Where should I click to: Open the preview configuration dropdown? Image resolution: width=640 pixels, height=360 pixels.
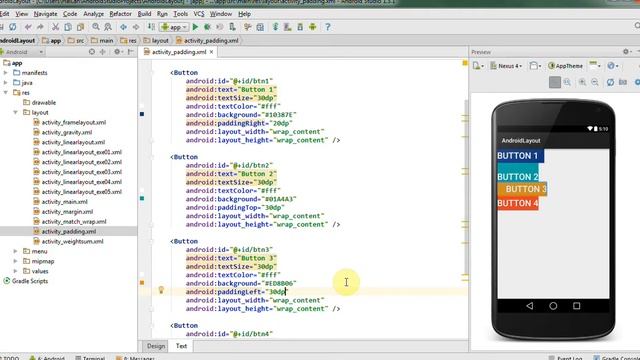[478, 66]
